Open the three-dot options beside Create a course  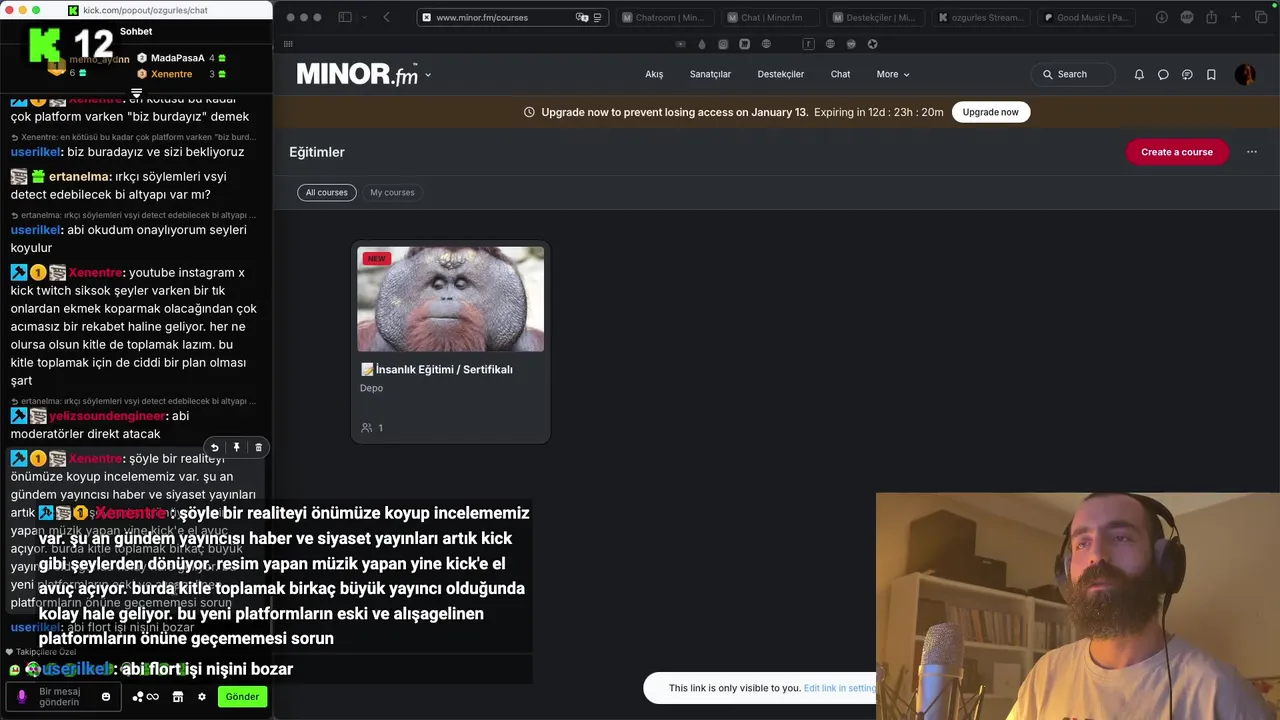pyautogui.click(x=1252, y=152)
